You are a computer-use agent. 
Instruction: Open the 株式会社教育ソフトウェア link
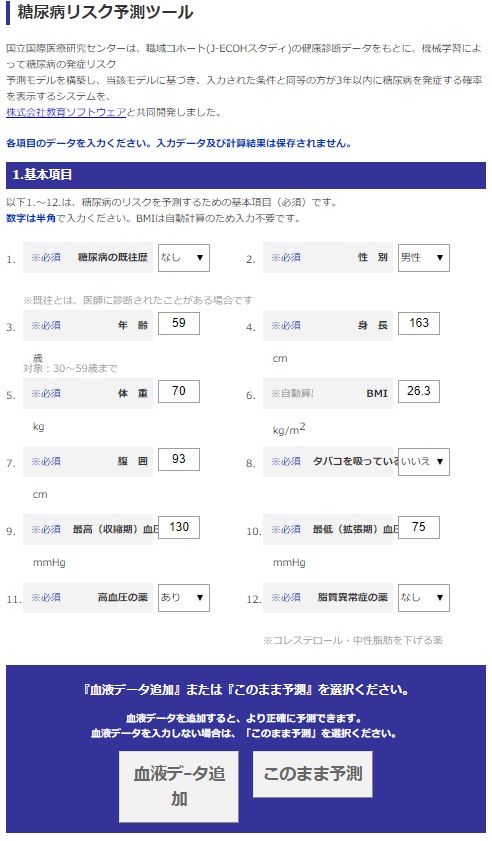(x=66, y=113)
